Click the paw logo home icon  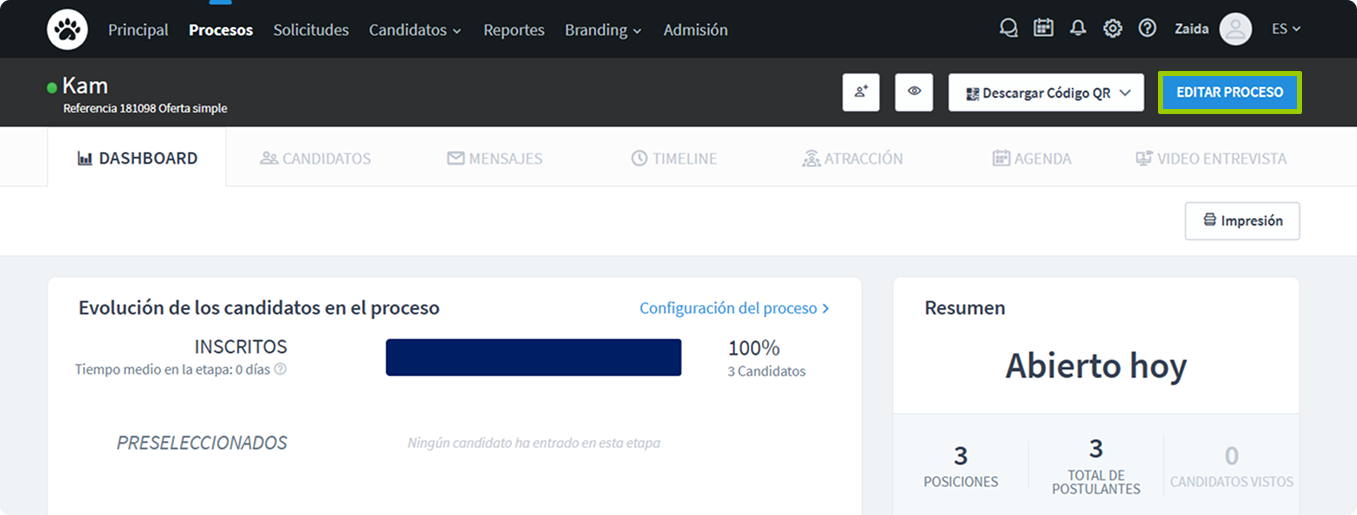click(x=67, y=30)
